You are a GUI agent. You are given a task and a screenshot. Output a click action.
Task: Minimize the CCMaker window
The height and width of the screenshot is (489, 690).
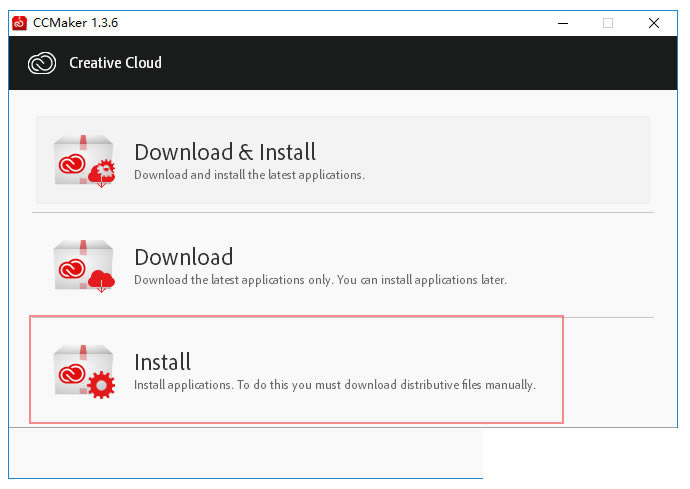pyautogui.click(x=563, y=23)
